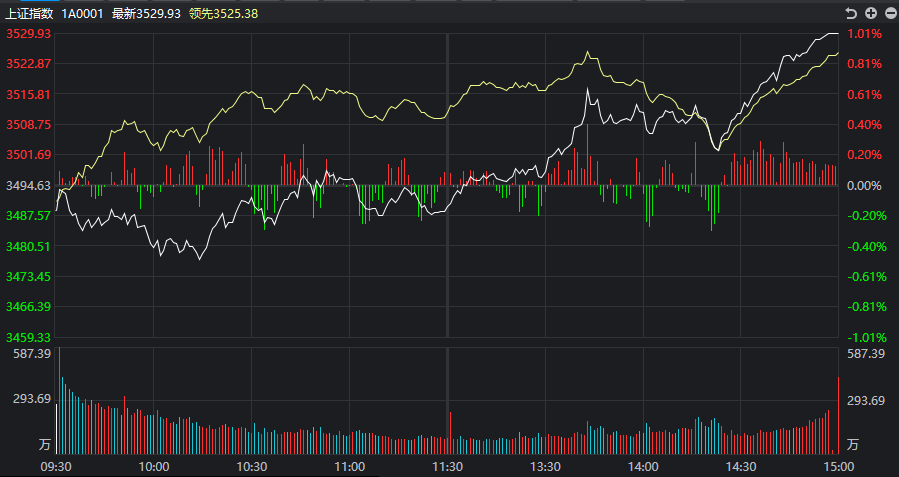Click the 10:00 time label
Viewport: 899px width, 477px height.
pos(154,467)
